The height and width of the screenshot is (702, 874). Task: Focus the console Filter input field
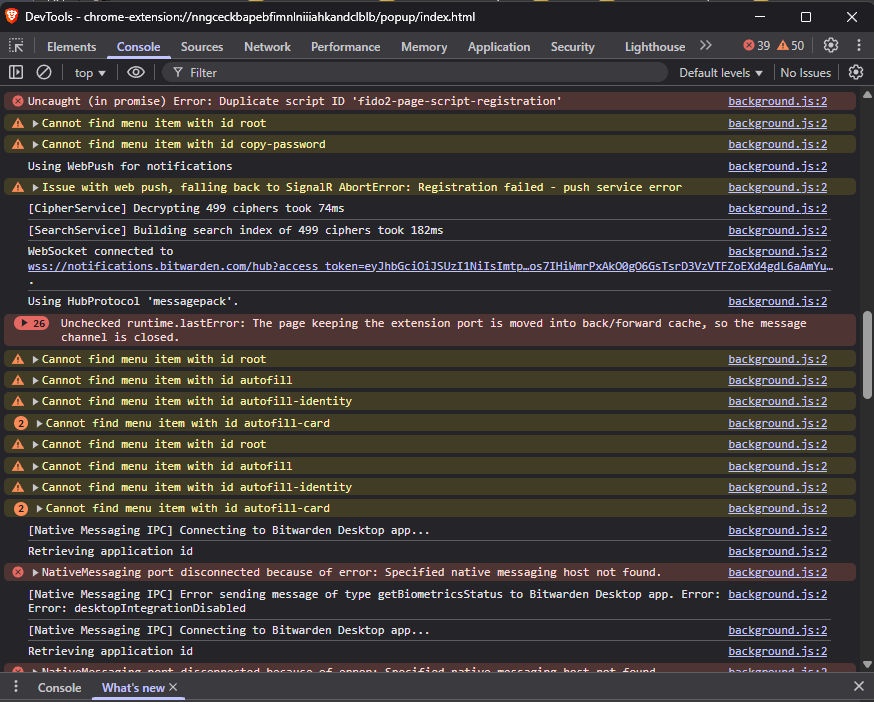415,72
